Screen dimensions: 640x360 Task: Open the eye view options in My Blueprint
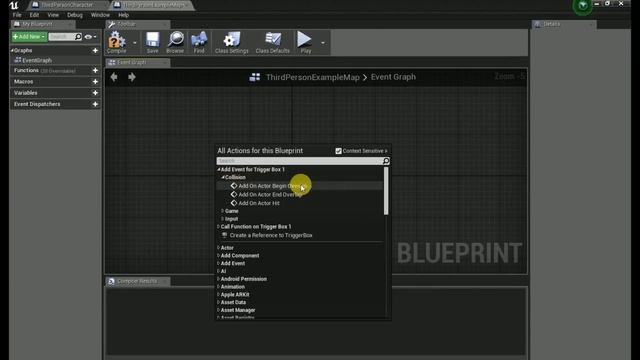(x=91, y=37)
